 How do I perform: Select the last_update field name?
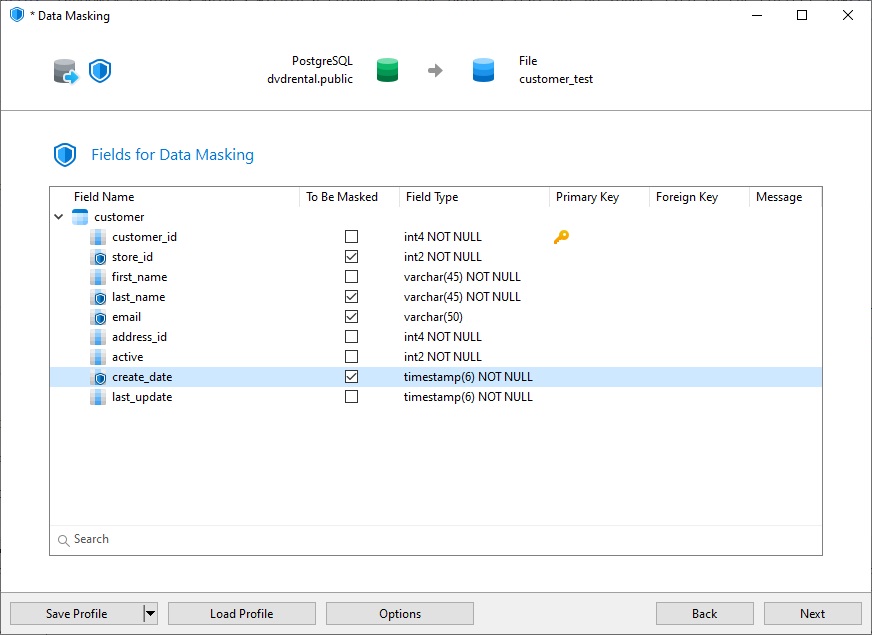(x=142, y=397)
